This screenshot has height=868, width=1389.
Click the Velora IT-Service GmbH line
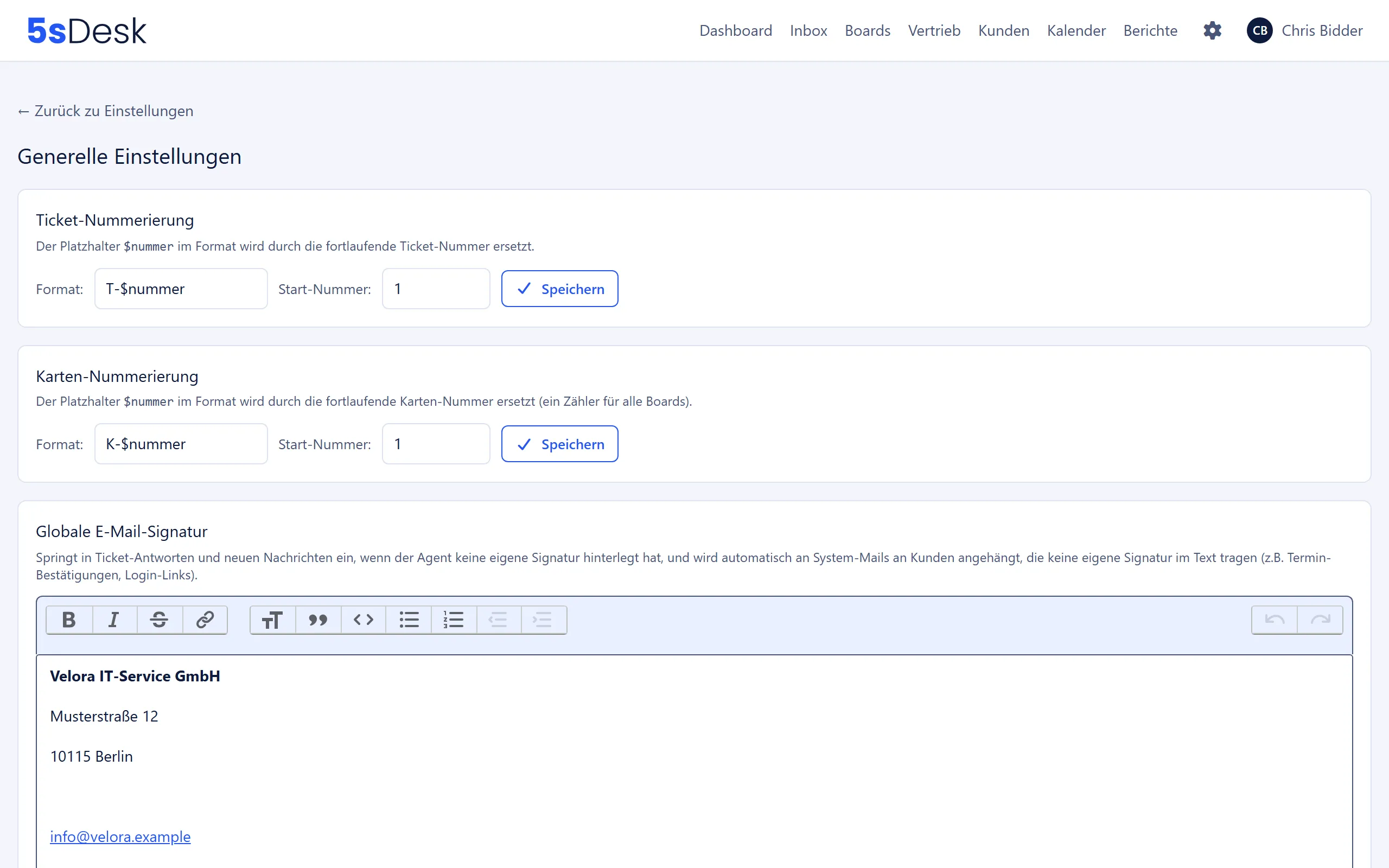[135, 676]
